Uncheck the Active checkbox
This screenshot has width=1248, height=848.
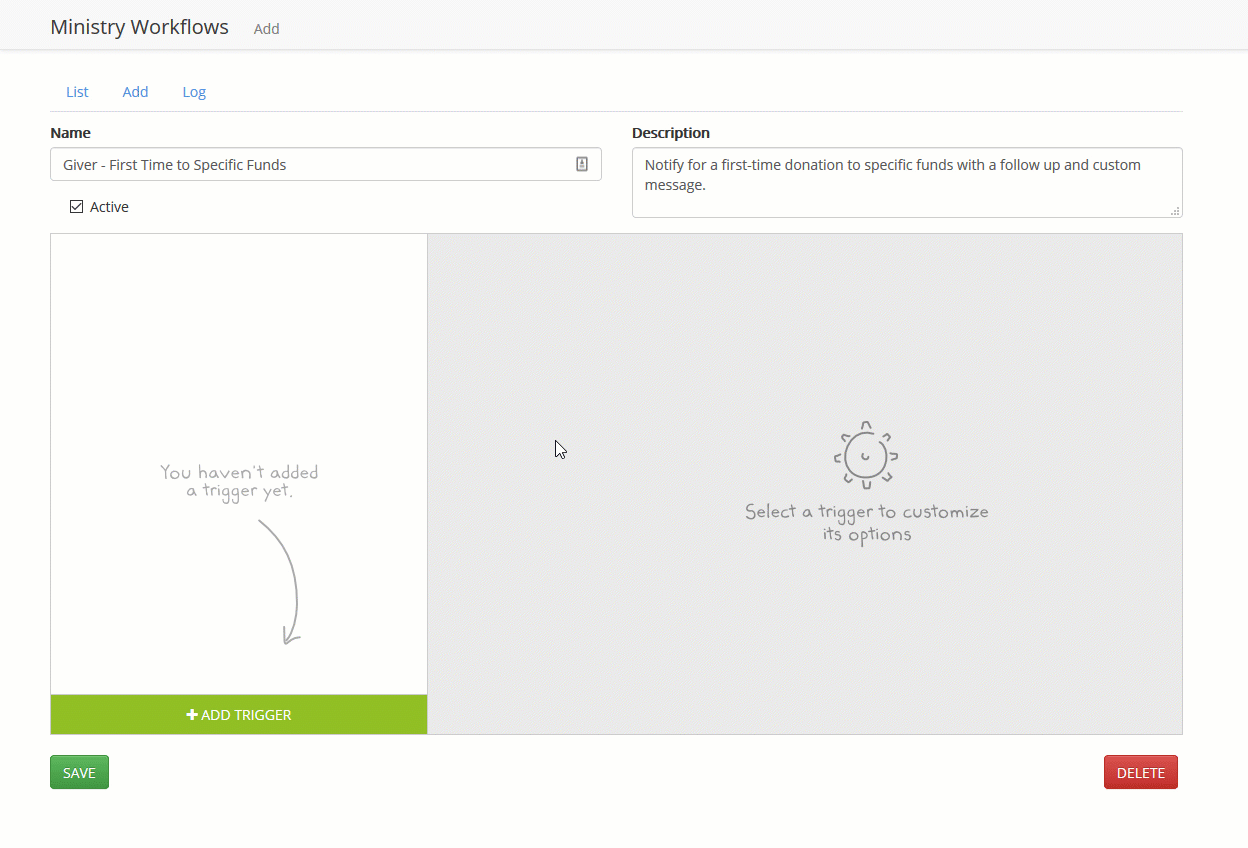click(76, 207)
